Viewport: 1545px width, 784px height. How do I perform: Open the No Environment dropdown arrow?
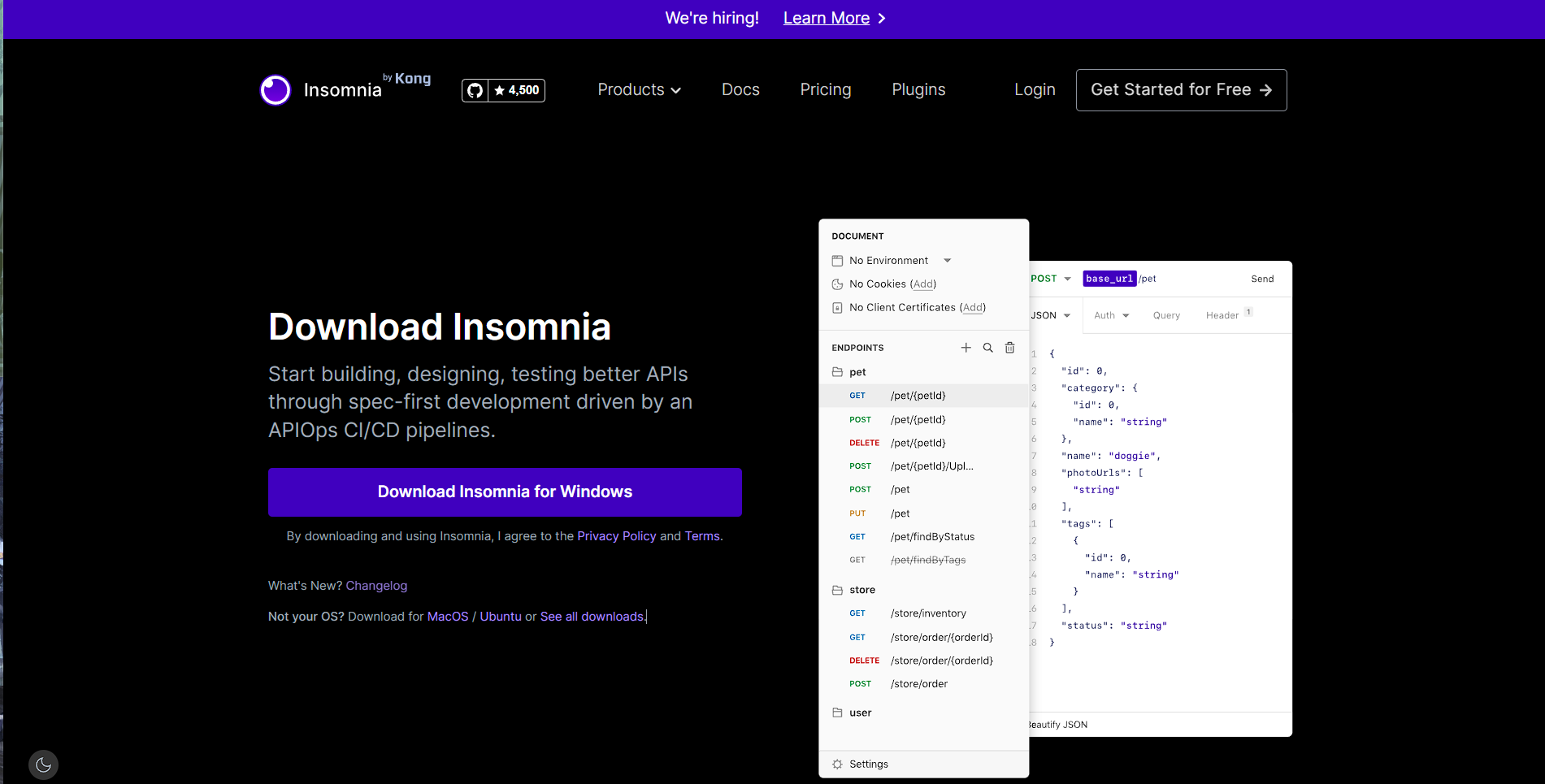[x=948, y=261]
